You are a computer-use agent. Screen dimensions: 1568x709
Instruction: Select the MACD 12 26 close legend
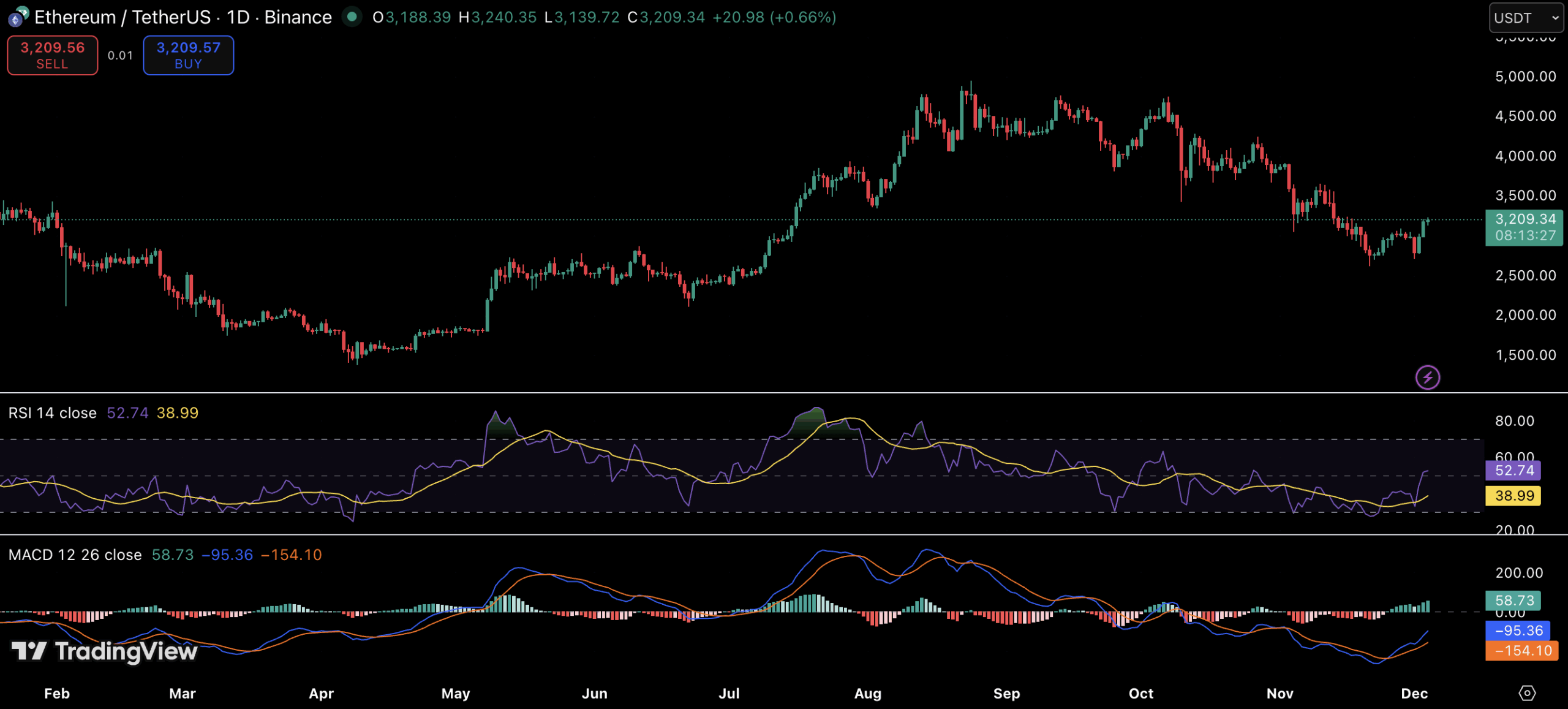click(x=75, y=555)
